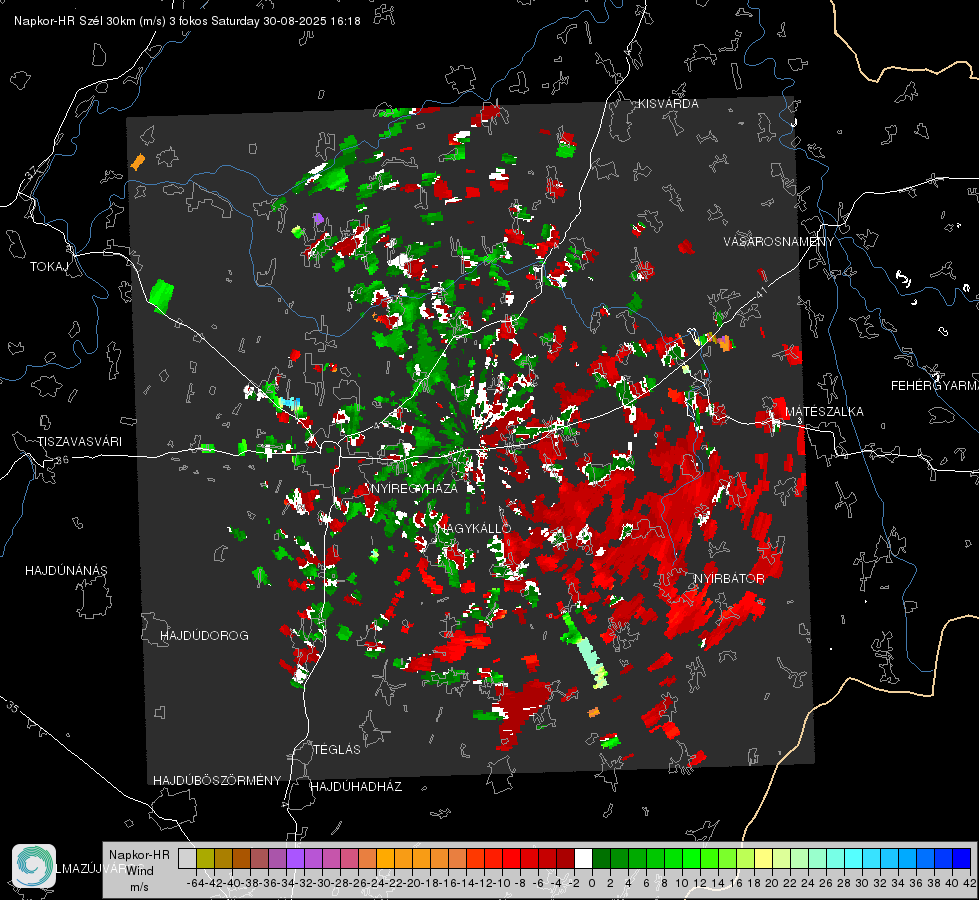The height and width of the screenshot is (900, 979).
Task: Click the road number 41 near Vásárosnamény
Action: [x=761, y=292]
